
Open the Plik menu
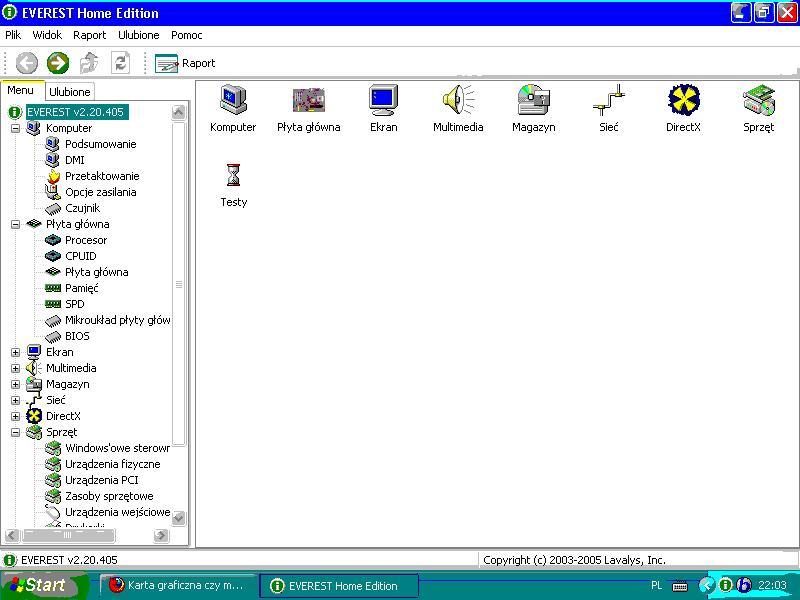tap(13, 35)
